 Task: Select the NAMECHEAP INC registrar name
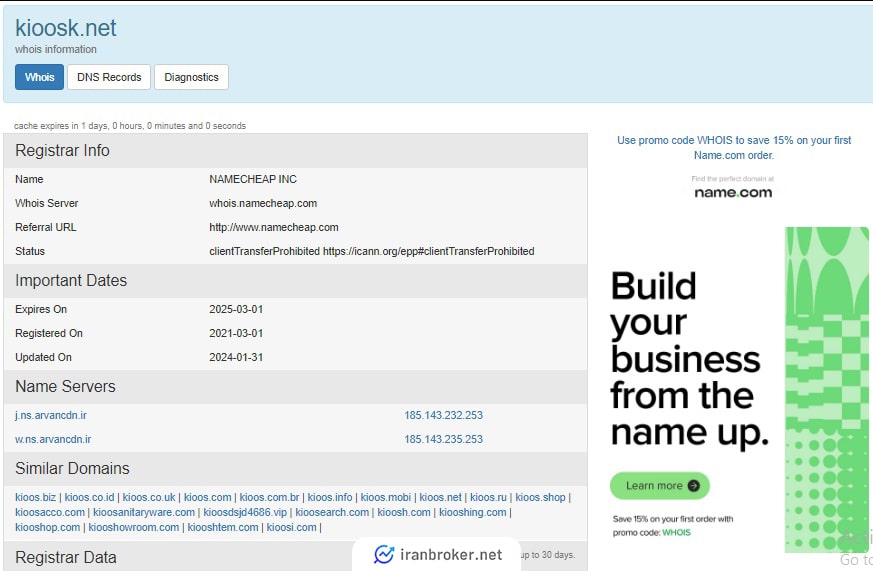(253, 179)
